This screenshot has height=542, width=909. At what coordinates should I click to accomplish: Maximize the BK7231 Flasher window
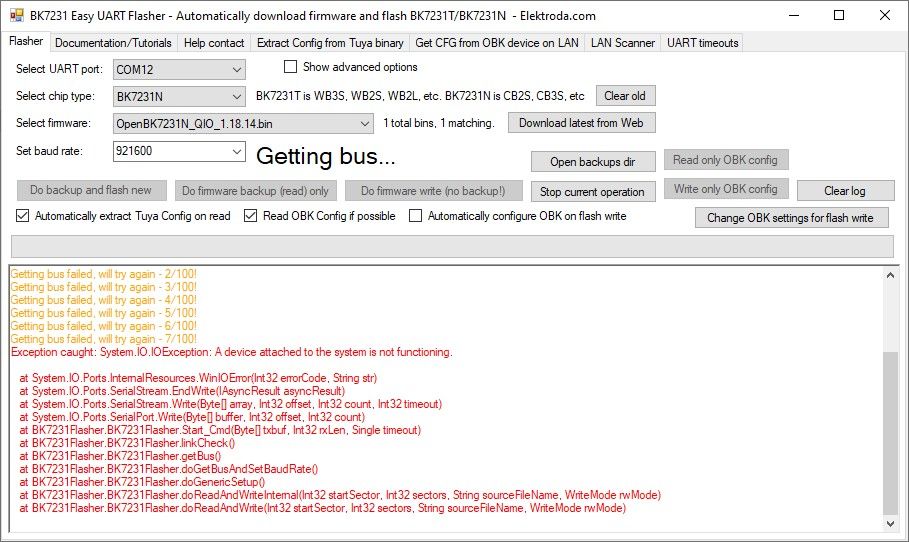click(839, 15)
